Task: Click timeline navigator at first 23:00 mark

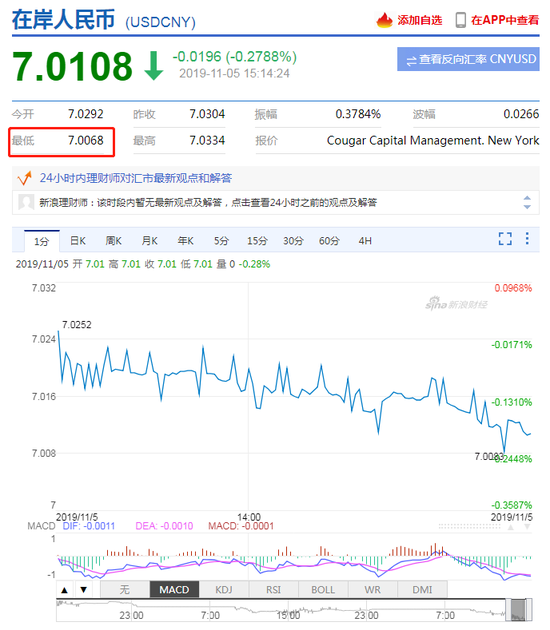Action: pyautogui.click(x=131, y=615)
